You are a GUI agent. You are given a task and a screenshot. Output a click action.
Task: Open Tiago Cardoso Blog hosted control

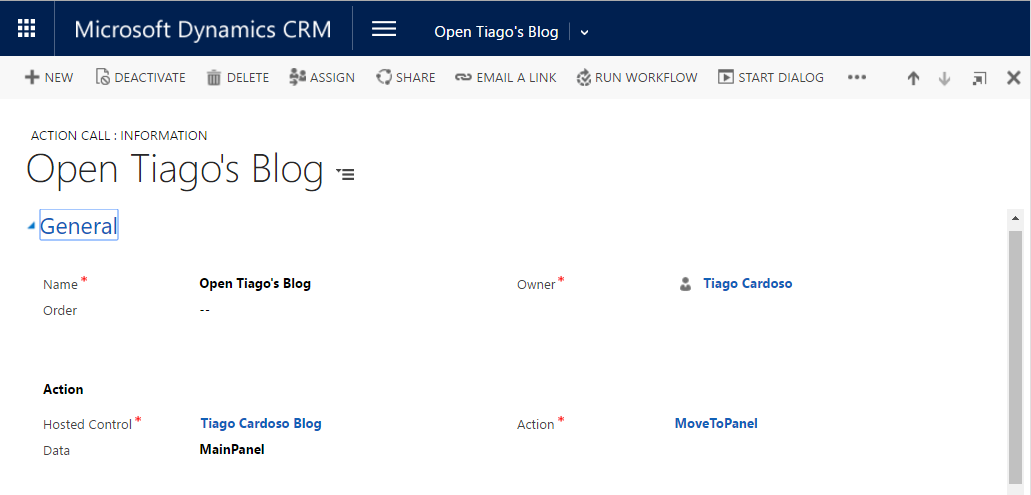[x=261, y=424]
